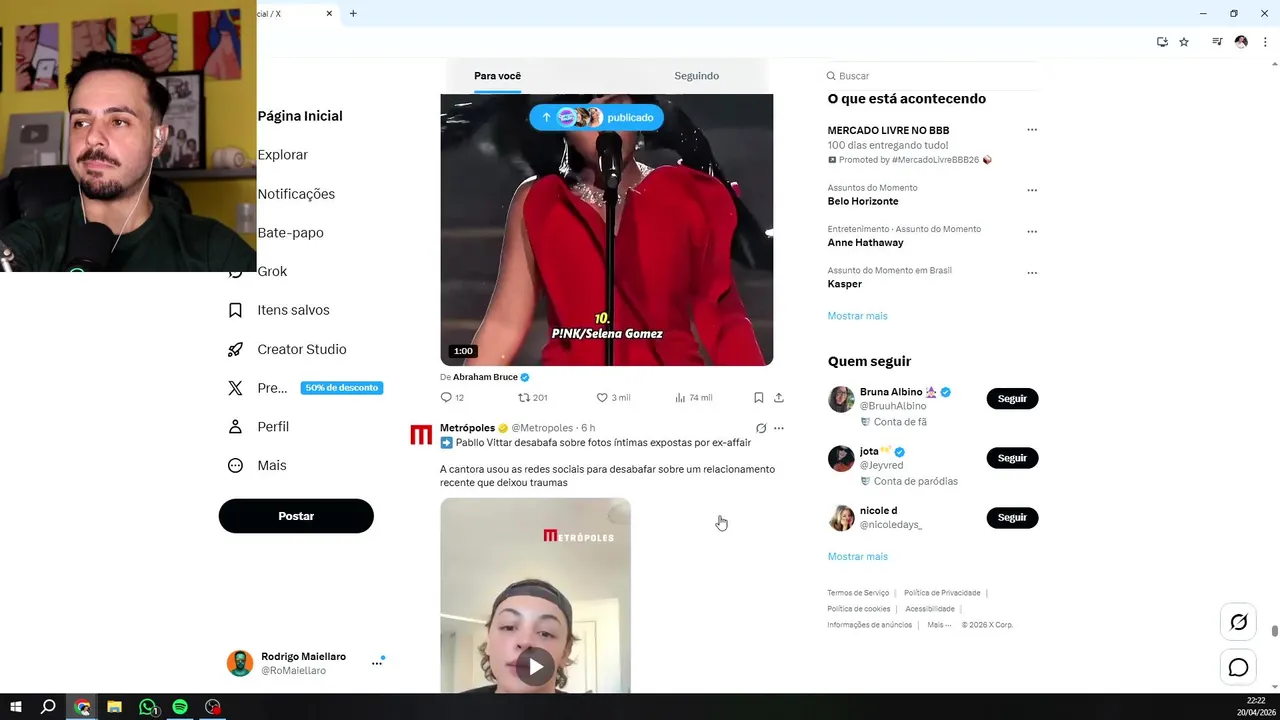Open Política de cookies link
The width and height of the screenshot is (1280, 720).
click(x=858, y=609)
